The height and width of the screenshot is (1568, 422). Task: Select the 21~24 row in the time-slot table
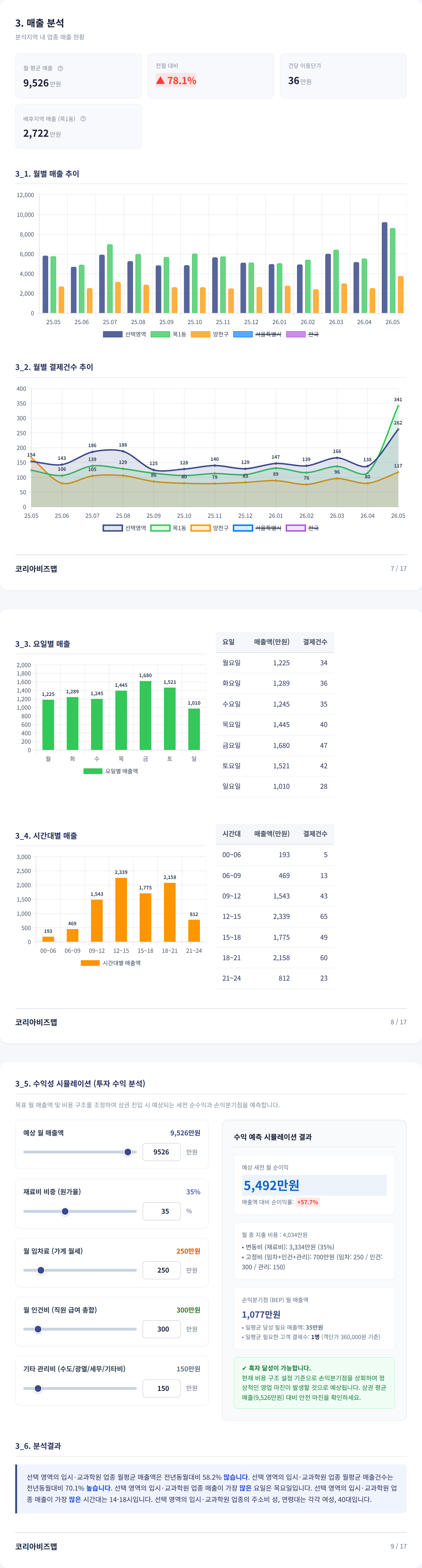tap(275, 978)
